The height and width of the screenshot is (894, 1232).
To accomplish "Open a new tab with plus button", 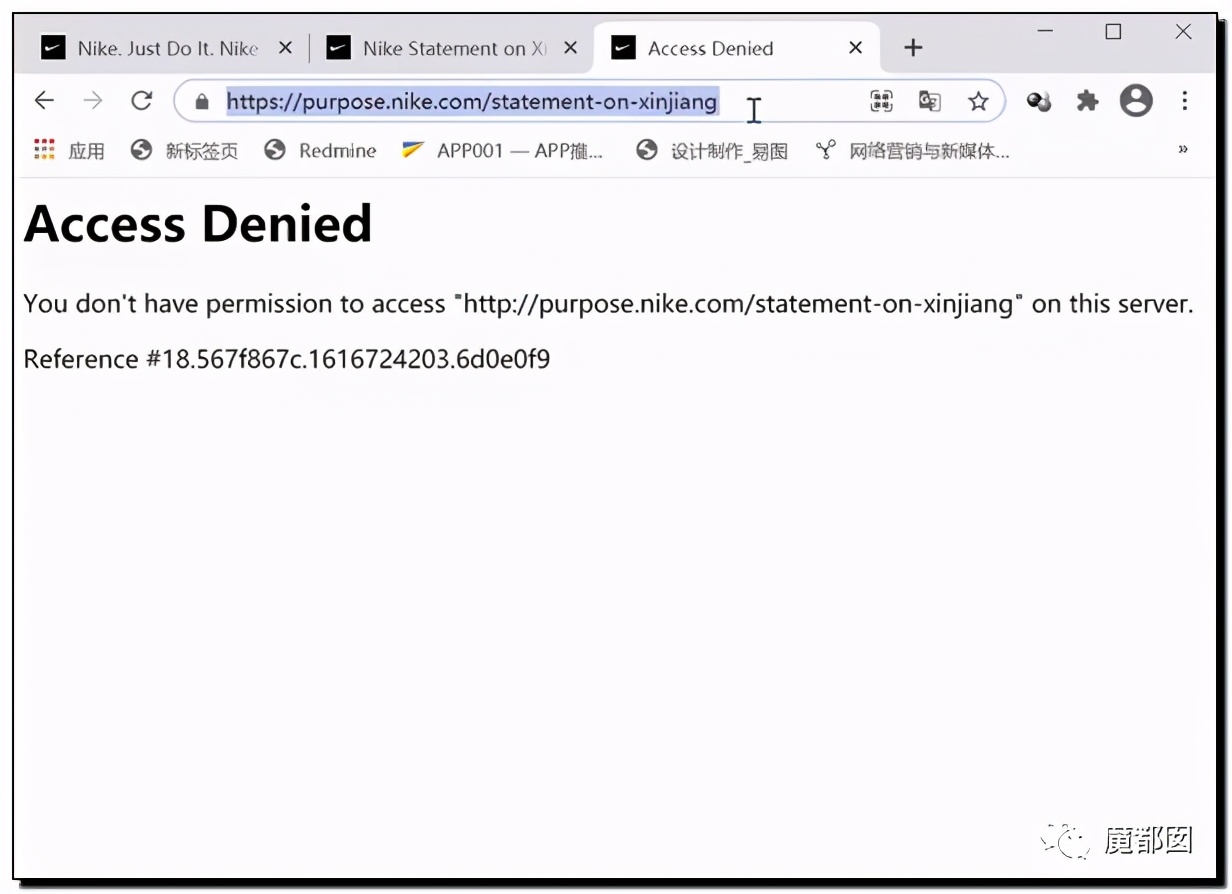I will coord(913,48).
